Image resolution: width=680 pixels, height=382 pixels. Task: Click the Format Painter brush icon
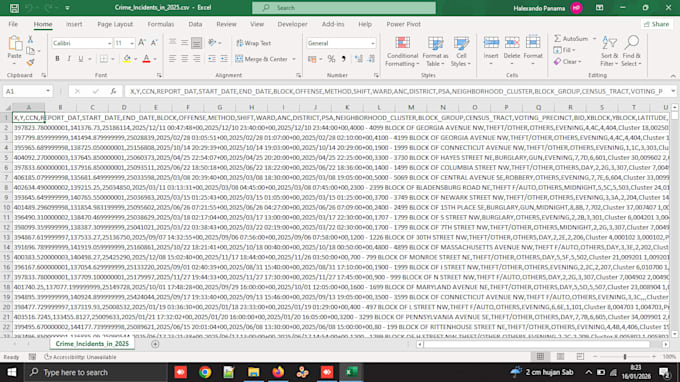click(x=30, y=63)
